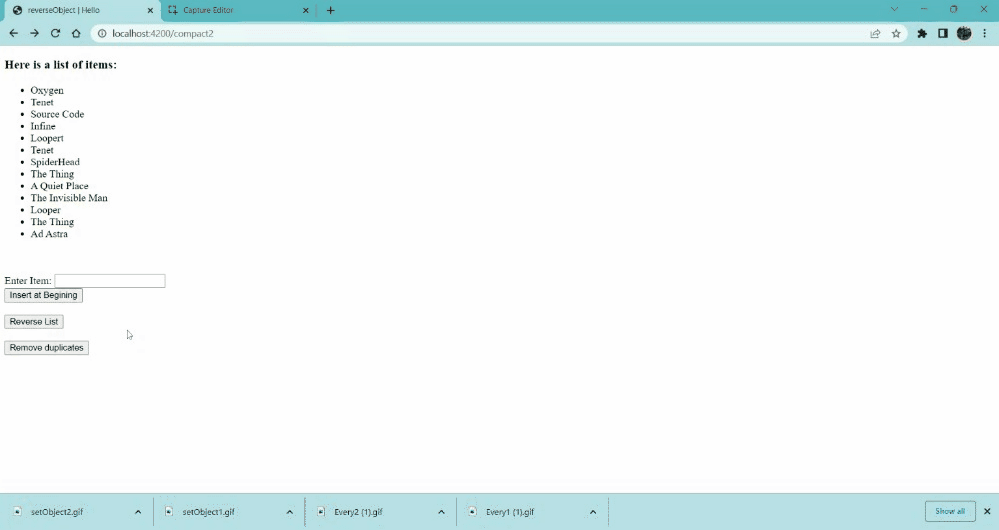This screenshot has width=999, height=530.
Task: Expand options for Every1 (1).gif download
Action: point(593,512)
